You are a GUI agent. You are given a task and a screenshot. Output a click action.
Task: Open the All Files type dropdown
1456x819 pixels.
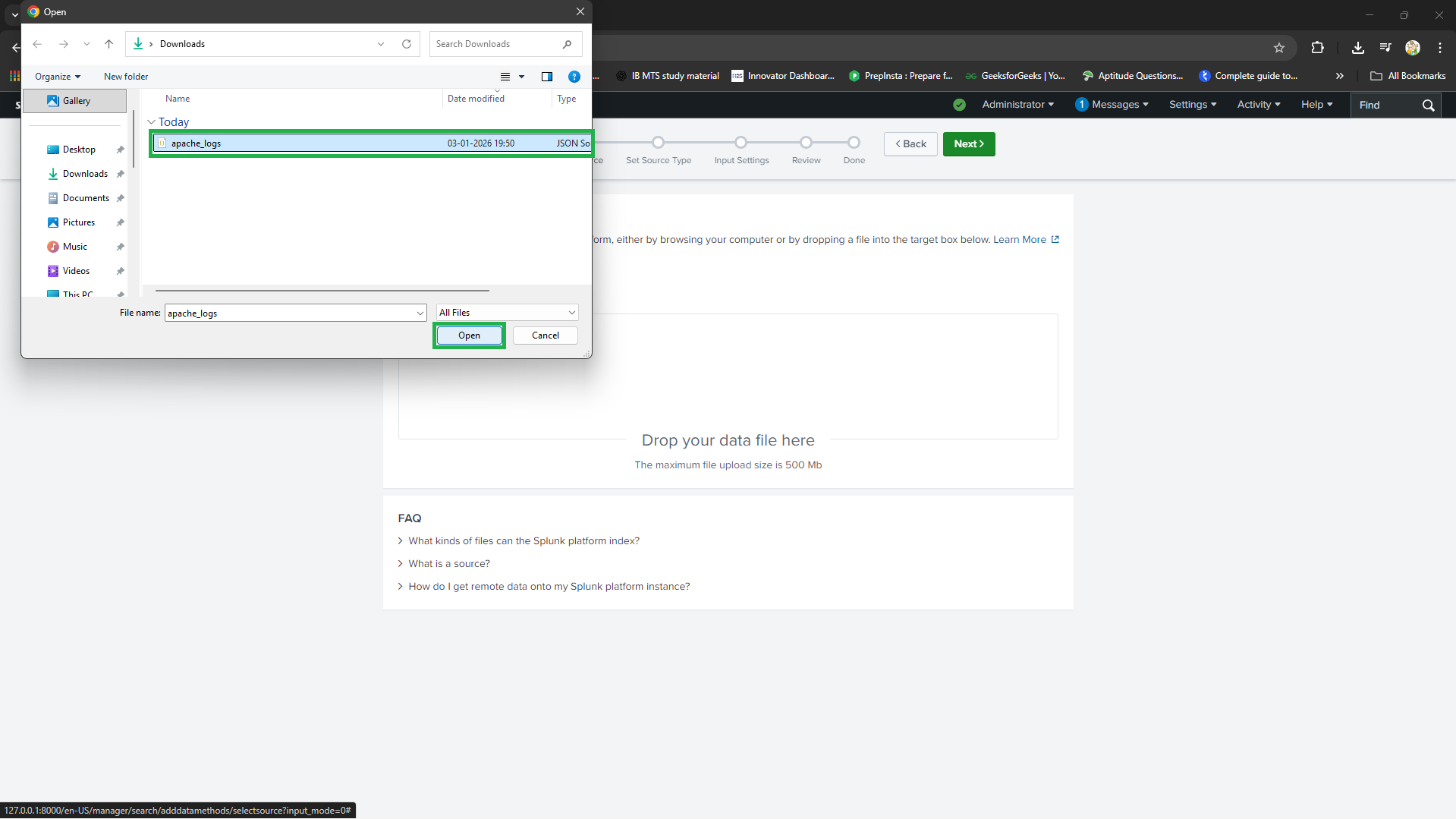click(x=508, y=313)
